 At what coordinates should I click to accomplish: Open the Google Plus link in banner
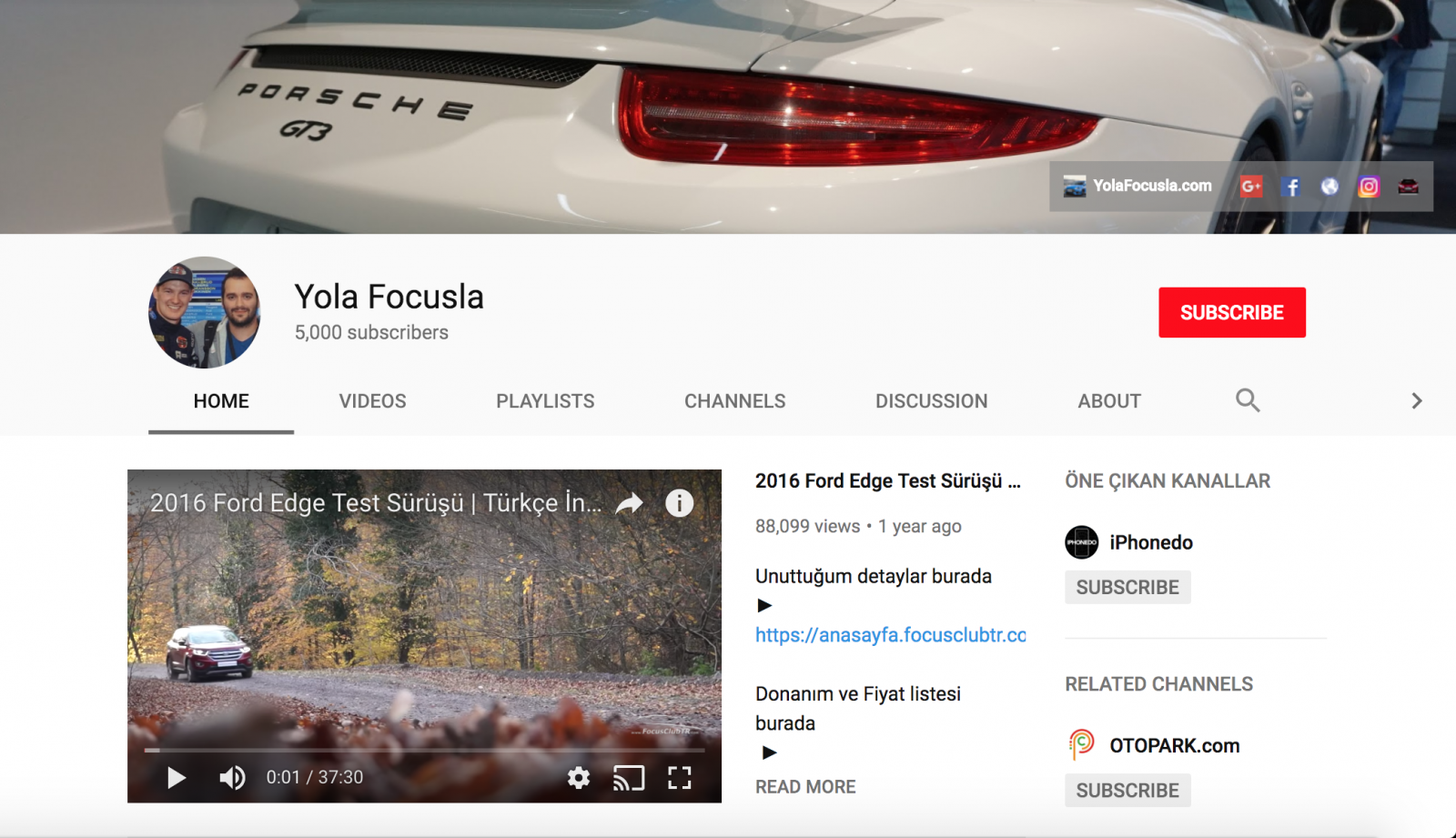[x=1251, y=187]
